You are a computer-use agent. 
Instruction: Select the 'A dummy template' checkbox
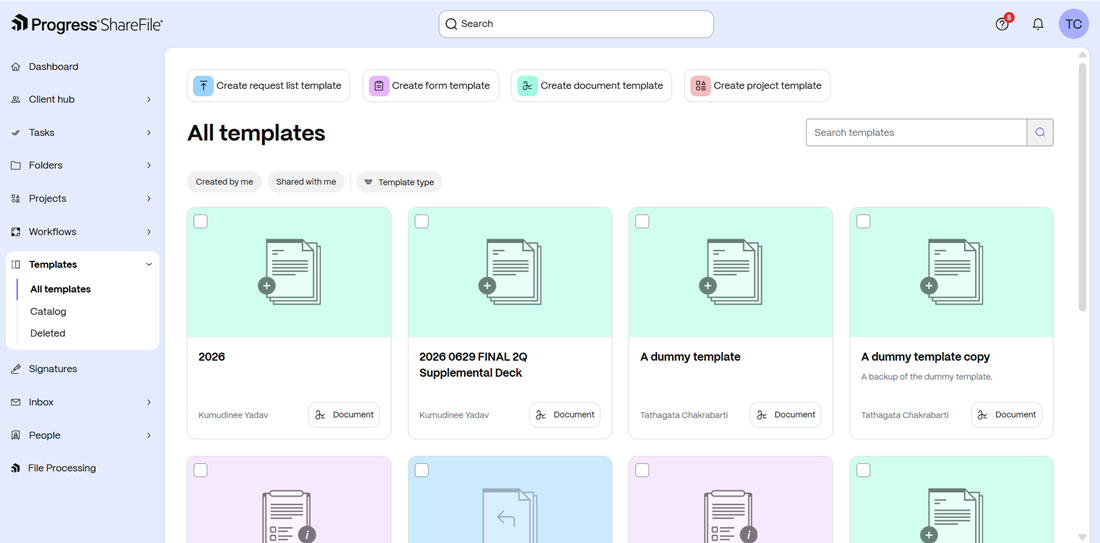(x=642, y=222)
